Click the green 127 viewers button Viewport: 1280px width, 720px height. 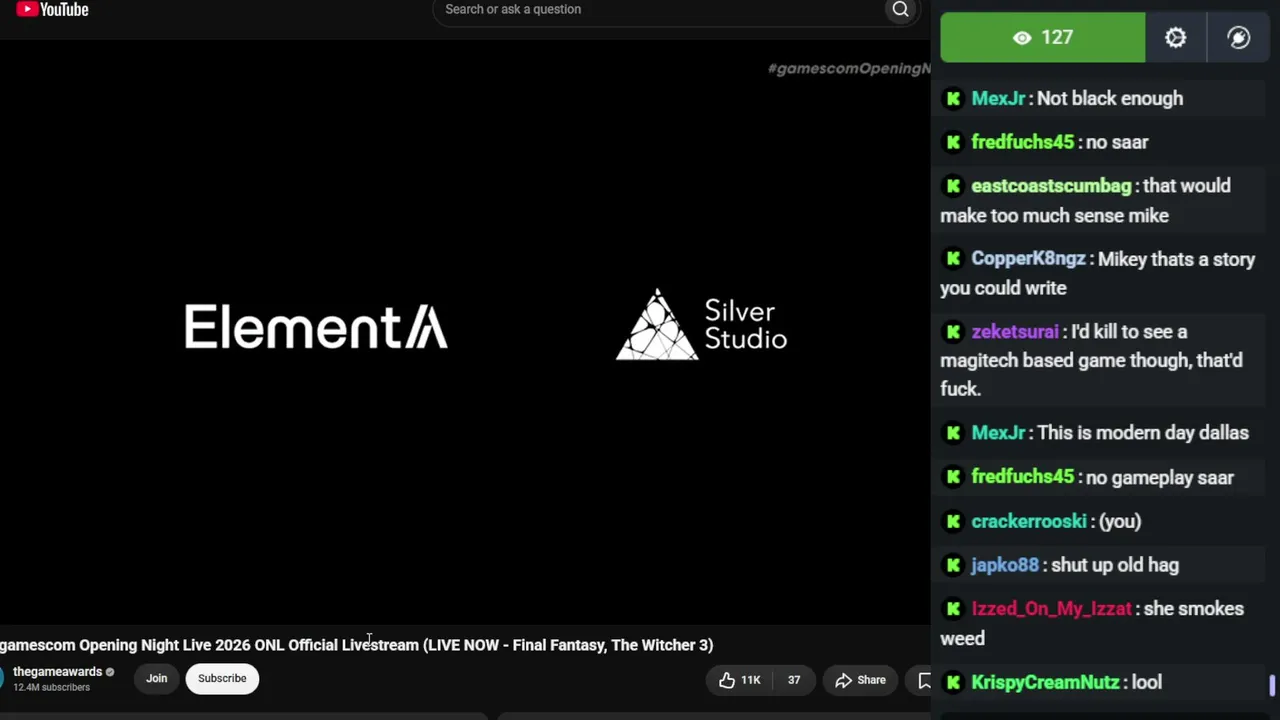[1043, 38]
